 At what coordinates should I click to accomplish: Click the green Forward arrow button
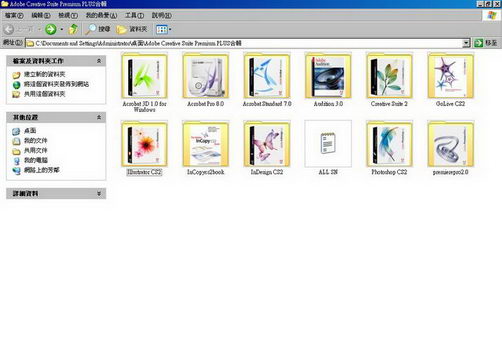[x=51, y=29]
